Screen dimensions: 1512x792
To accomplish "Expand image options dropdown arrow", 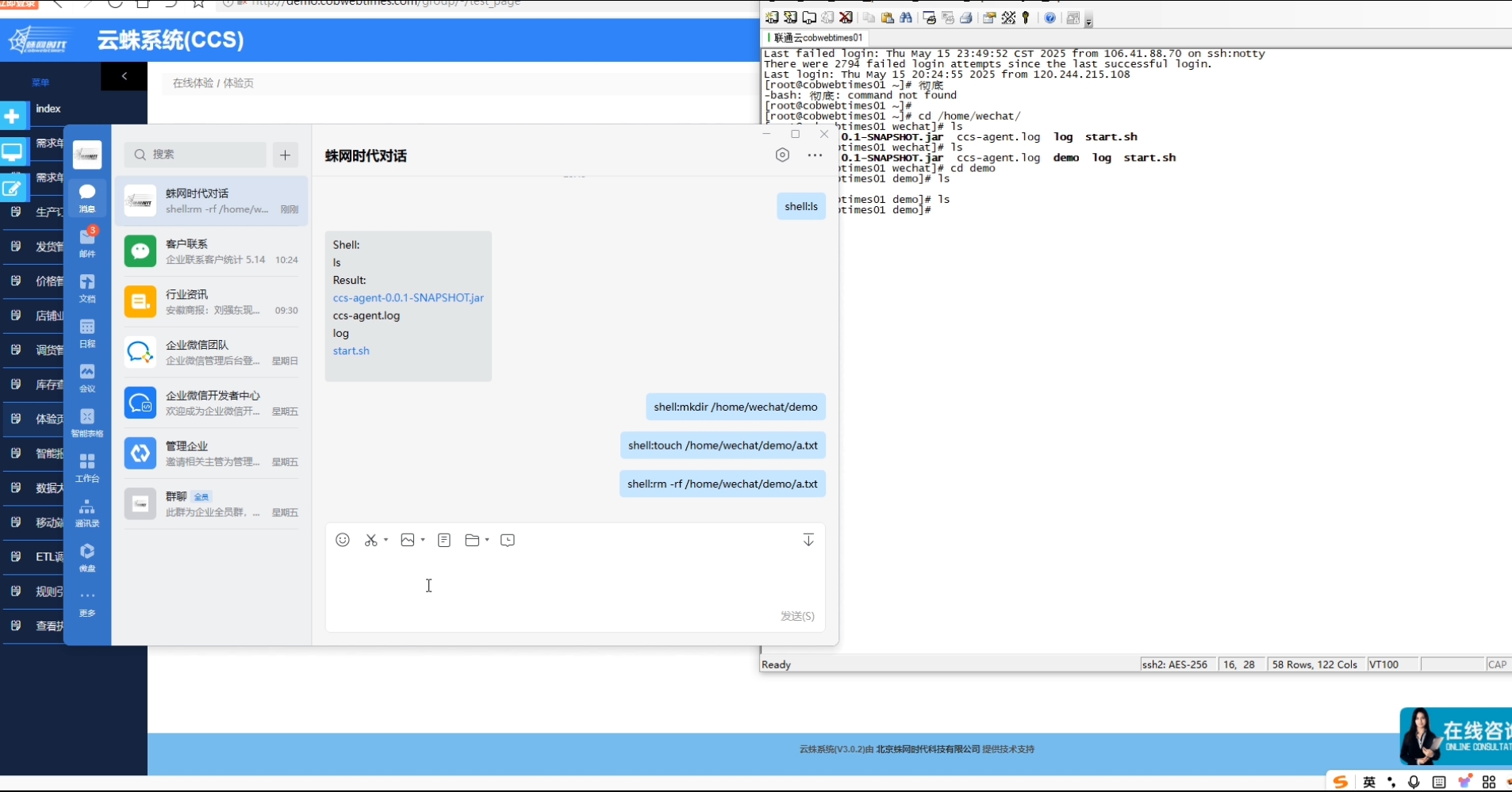I will pyautogui.click(x=423, y=540).
